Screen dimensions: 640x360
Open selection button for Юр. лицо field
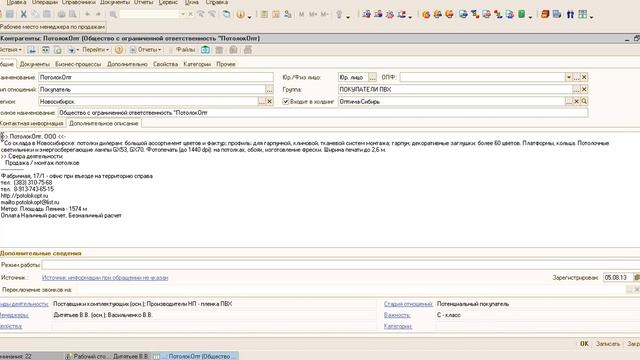(x=372, y=77)
